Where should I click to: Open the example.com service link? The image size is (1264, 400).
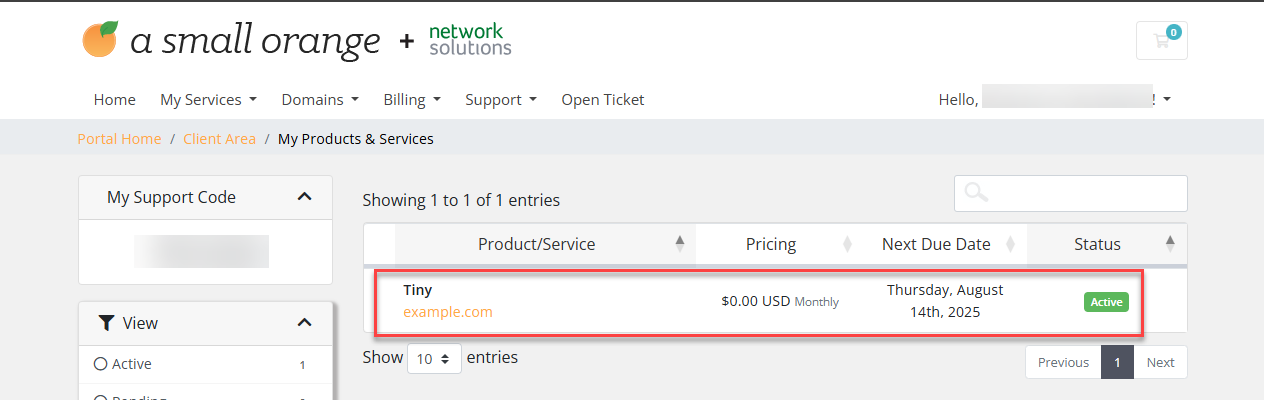coord(448,312)
